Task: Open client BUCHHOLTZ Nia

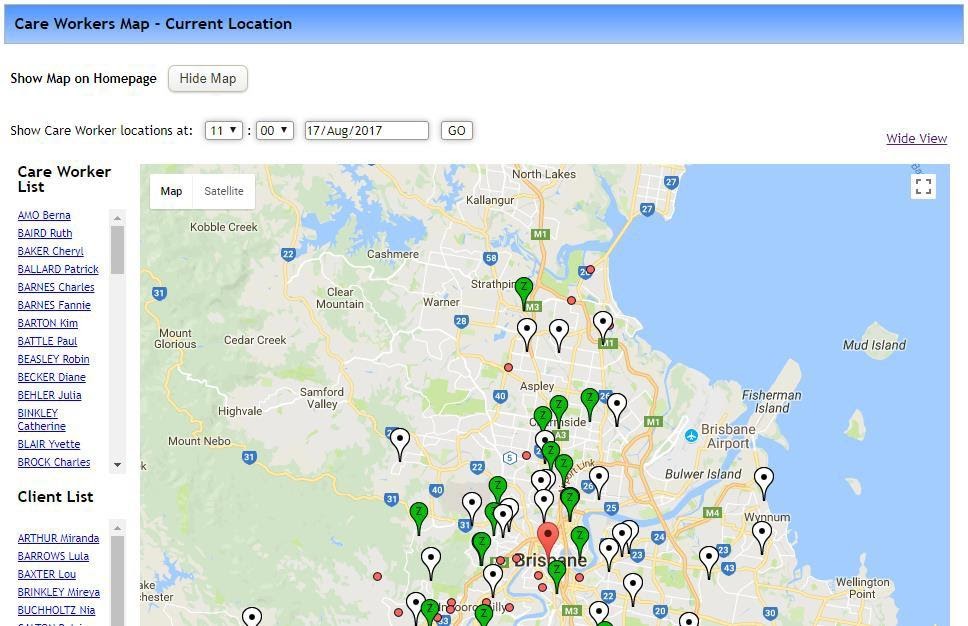Action: point(56,609)
